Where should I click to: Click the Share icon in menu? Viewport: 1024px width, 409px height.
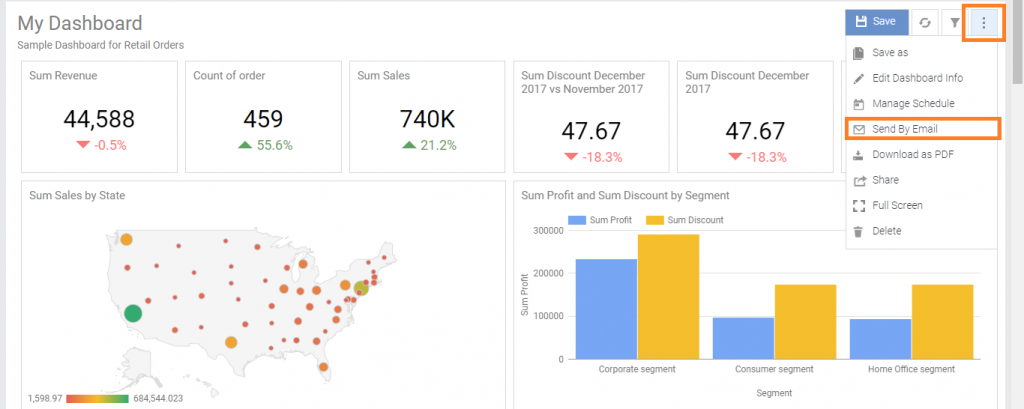point(858,180)
